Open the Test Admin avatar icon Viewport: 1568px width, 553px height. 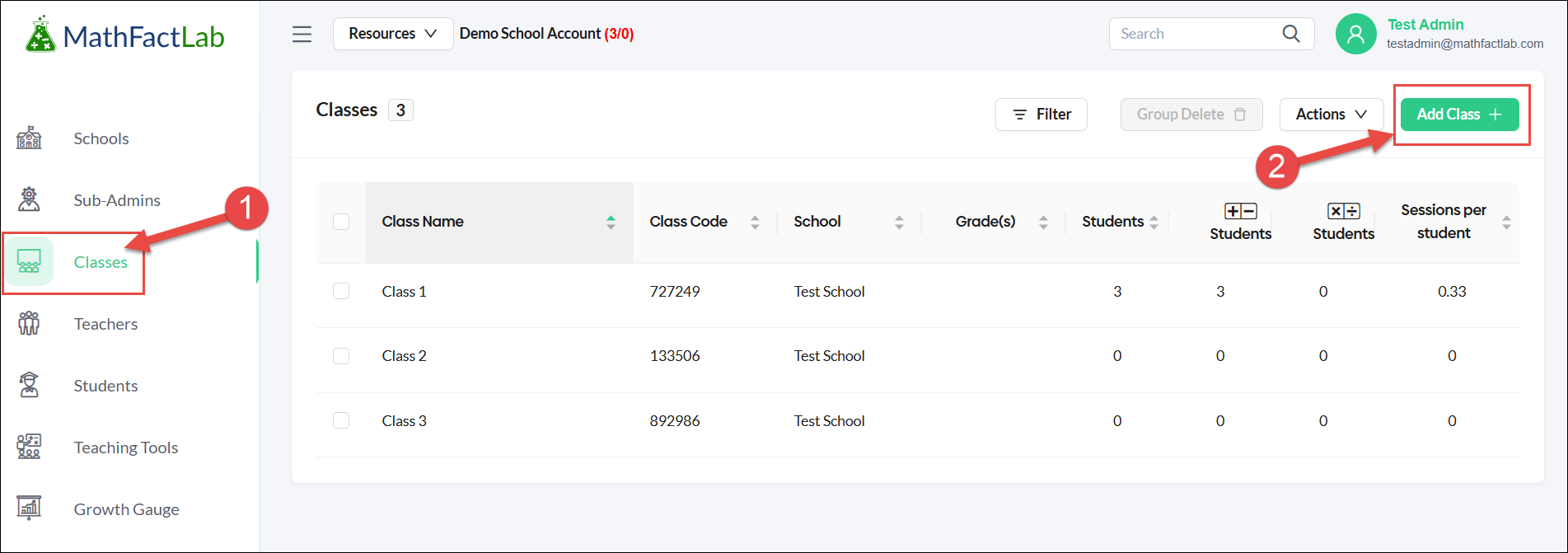1356,34
